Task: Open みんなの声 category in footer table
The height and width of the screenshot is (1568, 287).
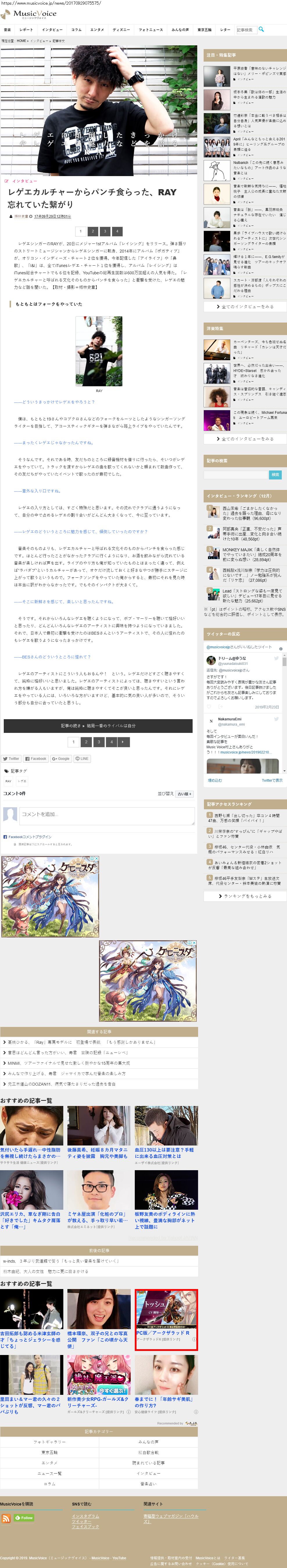Action: tap(148, 1441)
